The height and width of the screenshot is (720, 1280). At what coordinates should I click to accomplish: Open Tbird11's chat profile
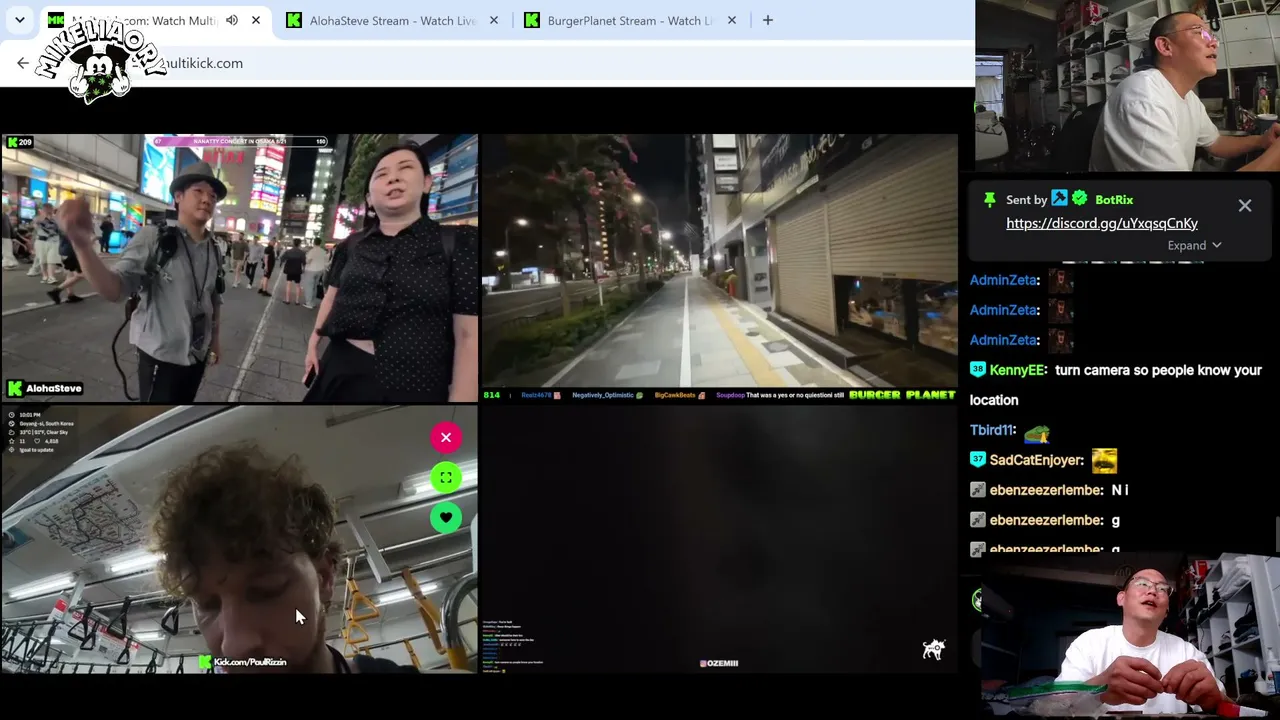coord(992,430)
